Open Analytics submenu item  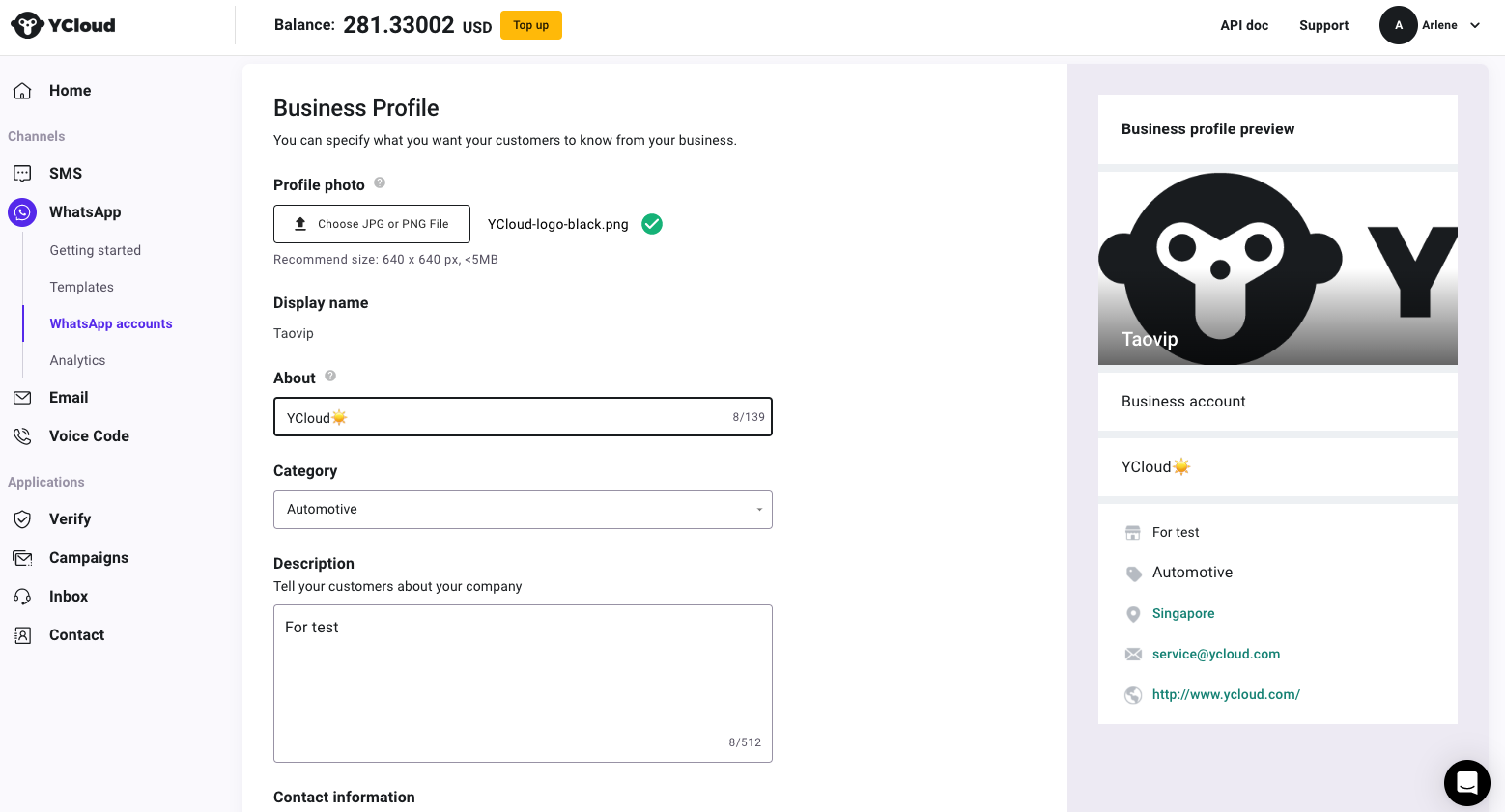tap(78, 360)
